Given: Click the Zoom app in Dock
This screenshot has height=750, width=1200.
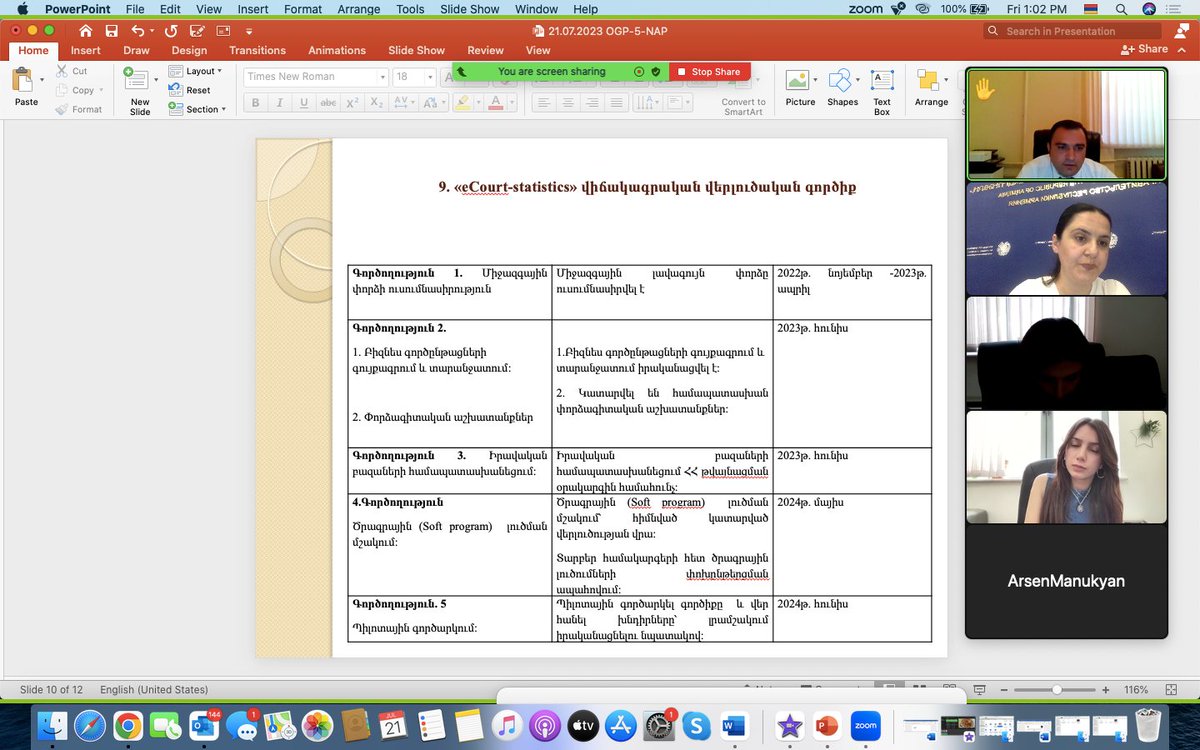Looking at the screenshot, I should (865, 725).
